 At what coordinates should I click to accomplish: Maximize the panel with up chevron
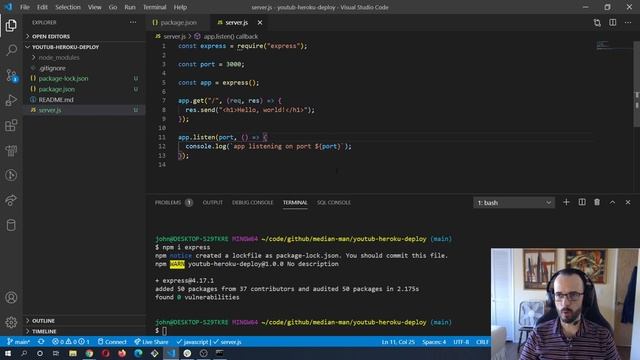click(613, 202)
